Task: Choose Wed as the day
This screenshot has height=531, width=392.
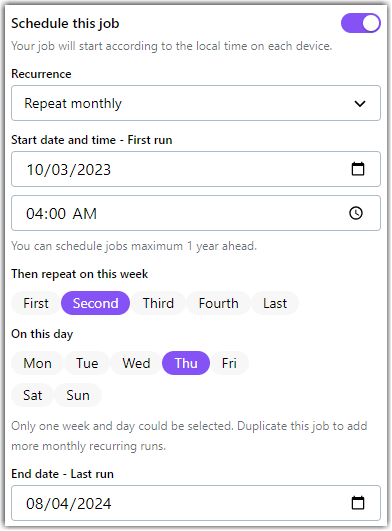Action: 136,363
